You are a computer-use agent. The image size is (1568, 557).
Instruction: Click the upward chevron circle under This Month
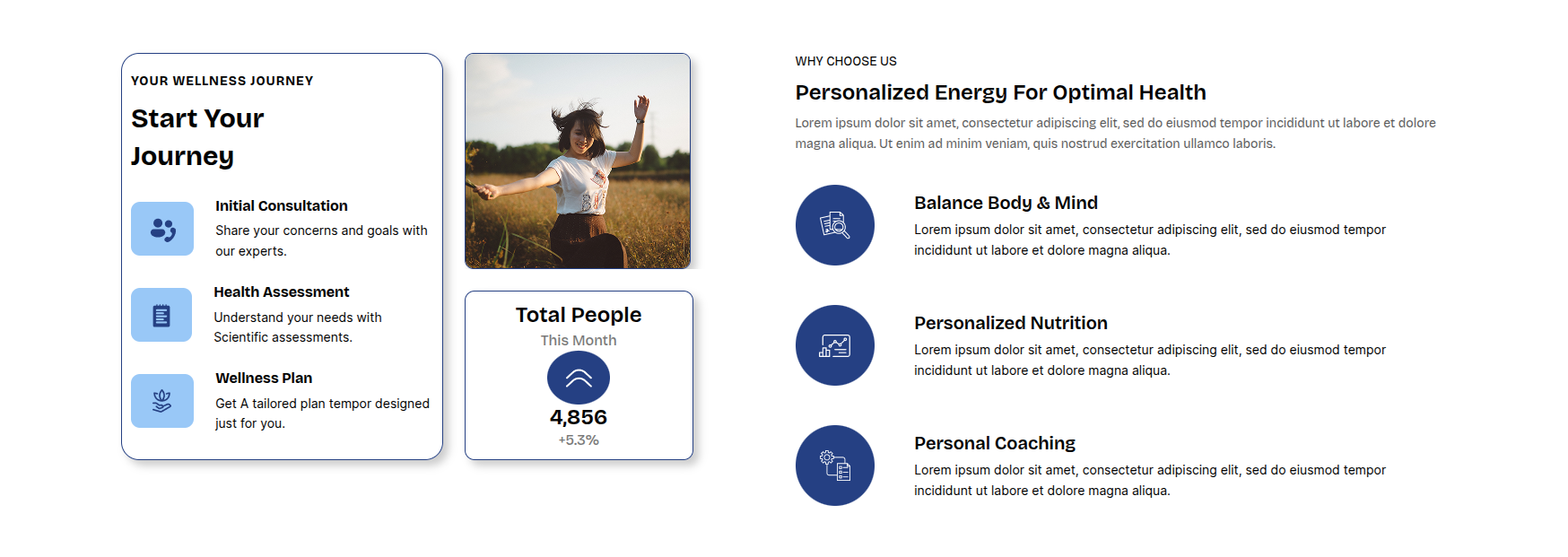pos(579,378)
